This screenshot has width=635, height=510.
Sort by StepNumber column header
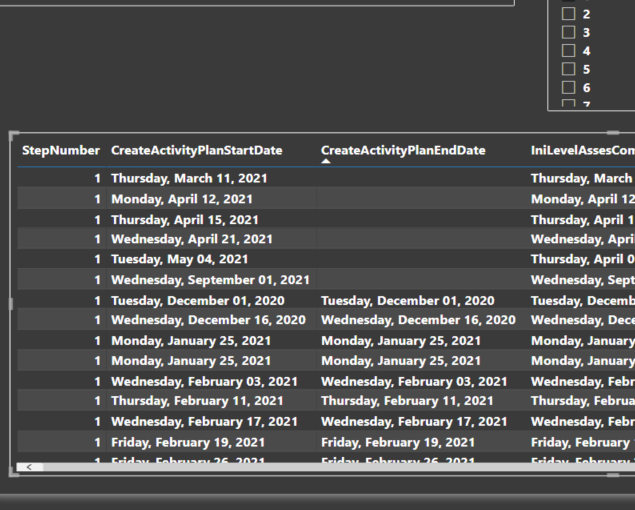(61, 151)
